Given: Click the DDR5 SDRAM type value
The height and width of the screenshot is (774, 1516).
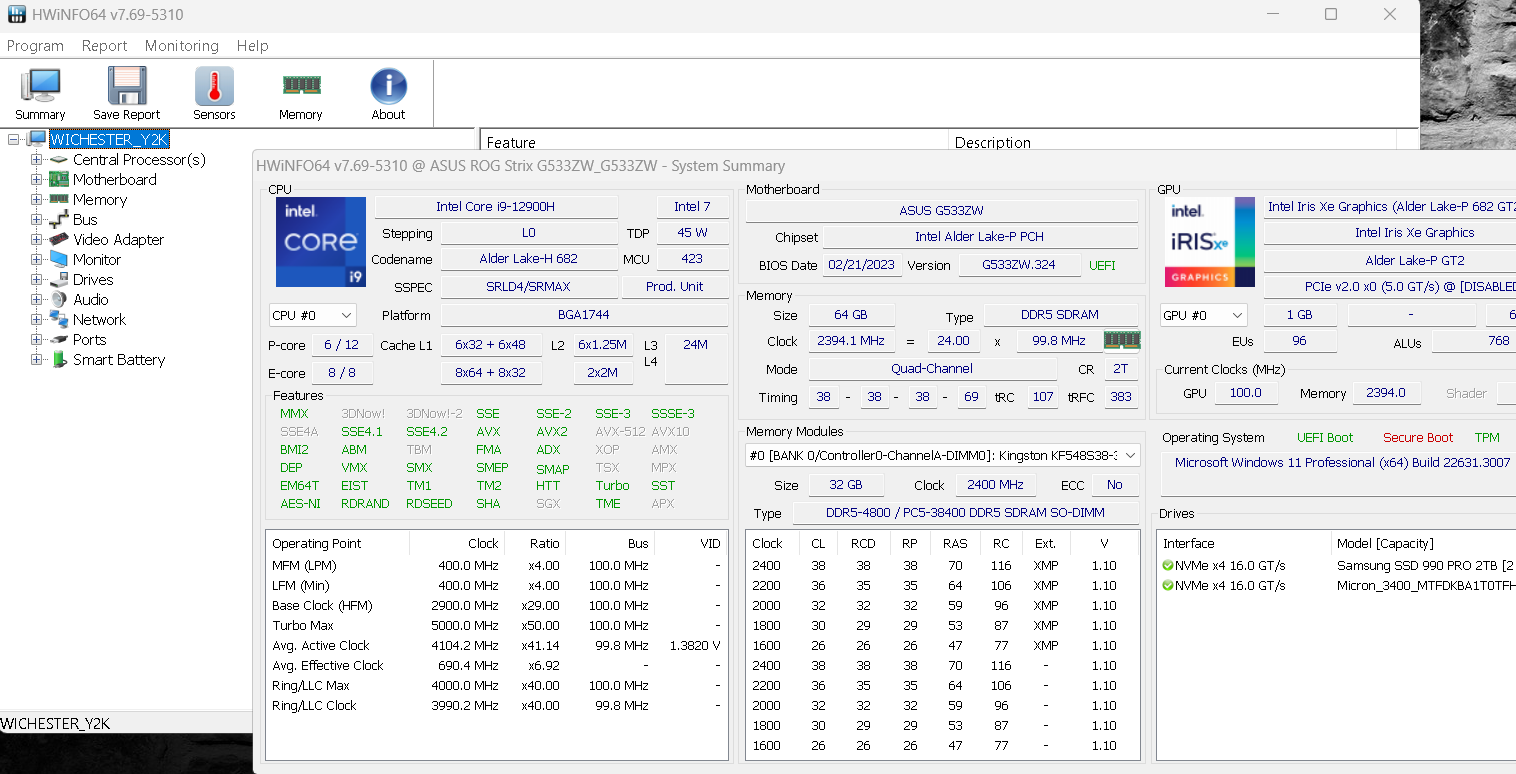Looking at the screenshot, I should 1061,315.
